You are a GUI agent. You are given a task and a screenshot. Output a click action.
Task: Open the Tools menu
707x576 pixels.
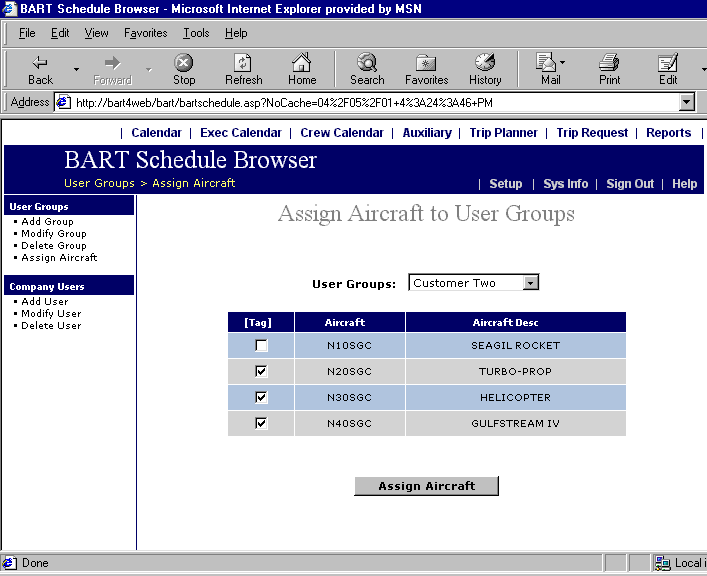tap(196, 33)
